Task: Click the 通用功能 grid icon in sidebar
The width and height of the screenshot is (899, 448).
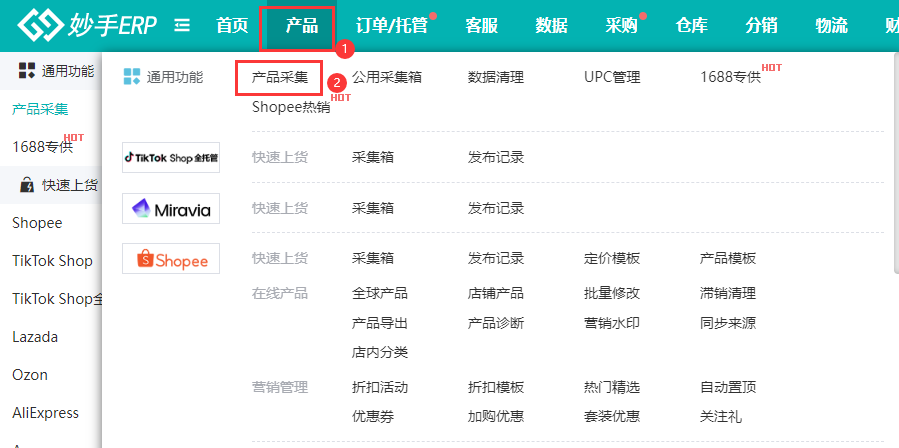Action: 27,70
